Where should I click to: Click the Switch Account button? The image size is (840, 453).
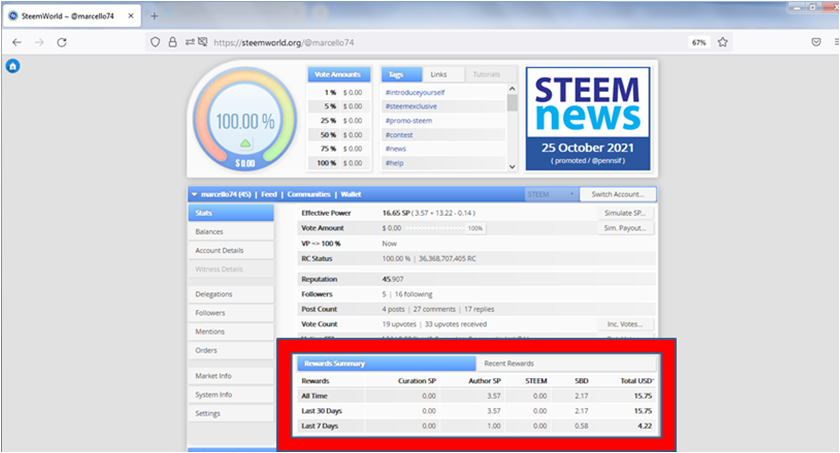coord(618,194)
